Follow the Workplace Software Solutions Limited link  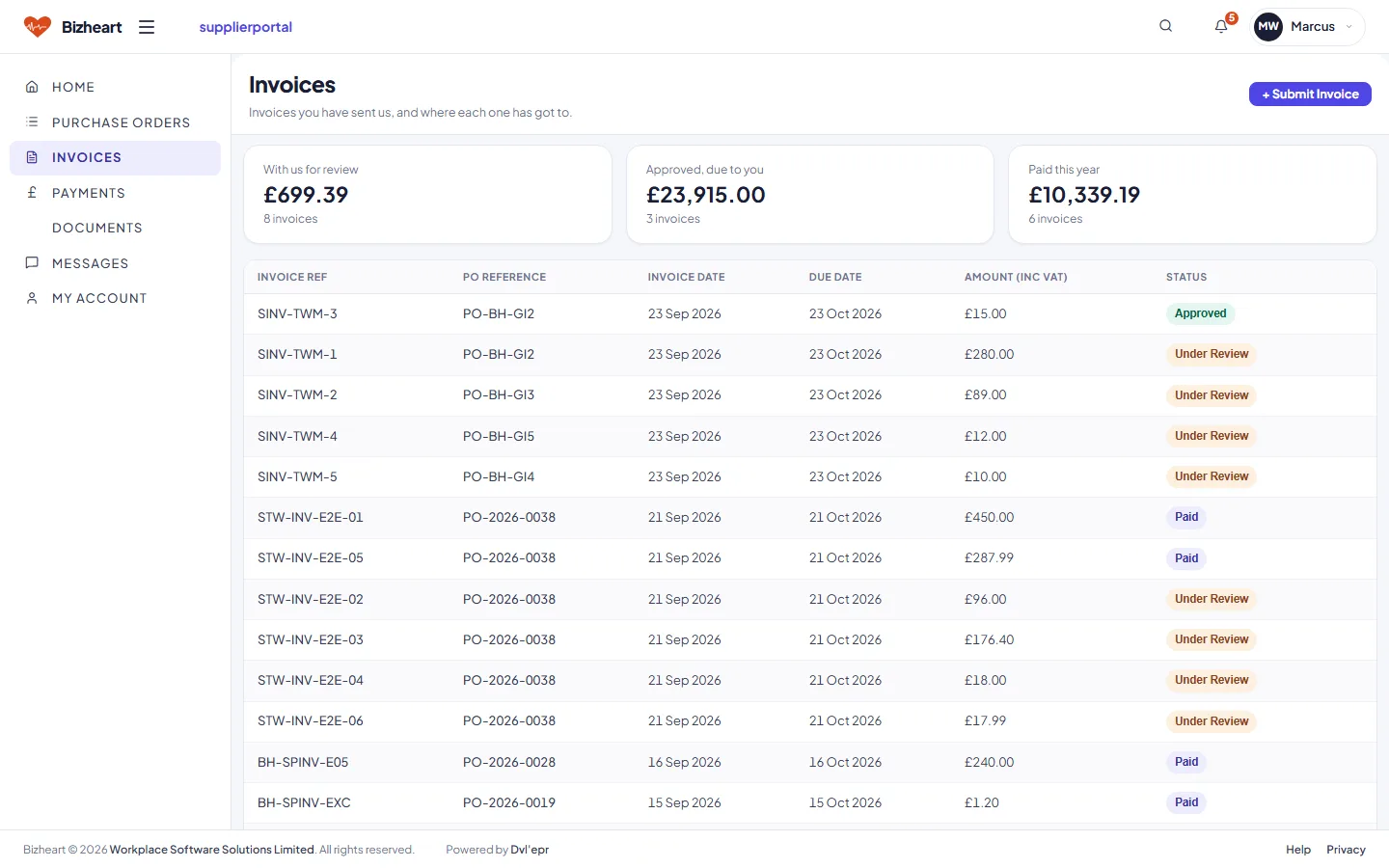point(212,850)
